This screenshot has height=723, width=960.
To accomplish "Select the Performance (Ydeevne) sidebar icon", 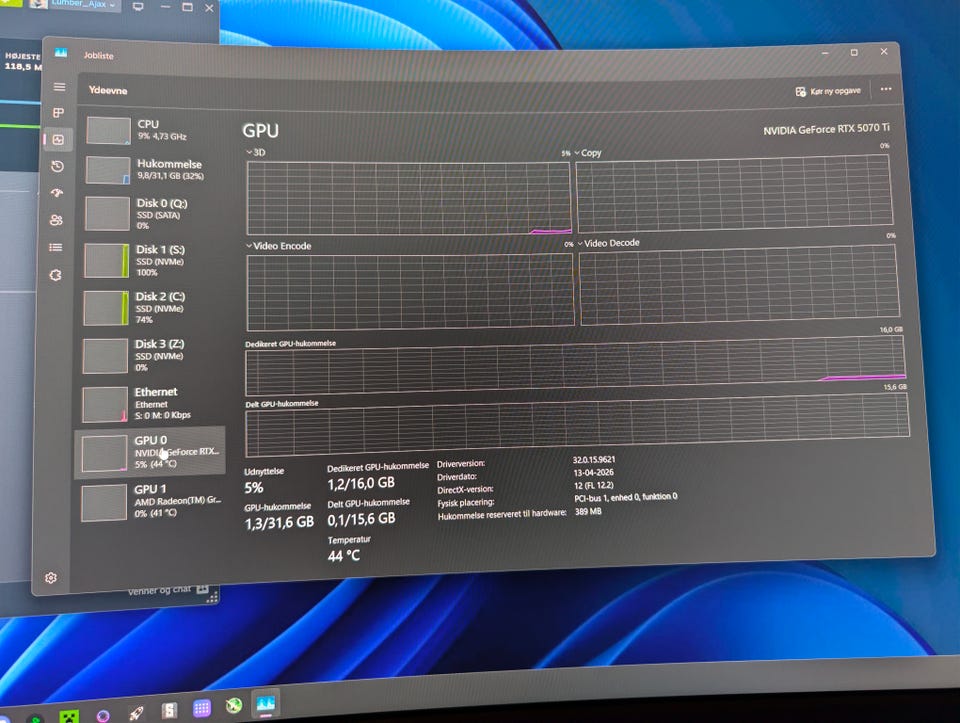I will 59,140.
